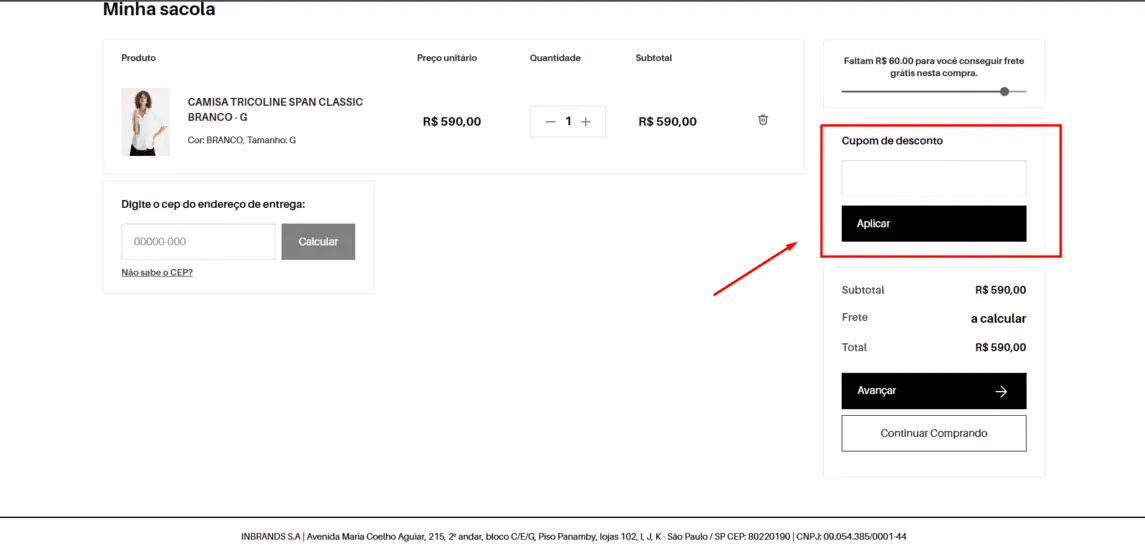Click the 'Frete' label in summary
1145x553 pixels.
click(854, 318)
